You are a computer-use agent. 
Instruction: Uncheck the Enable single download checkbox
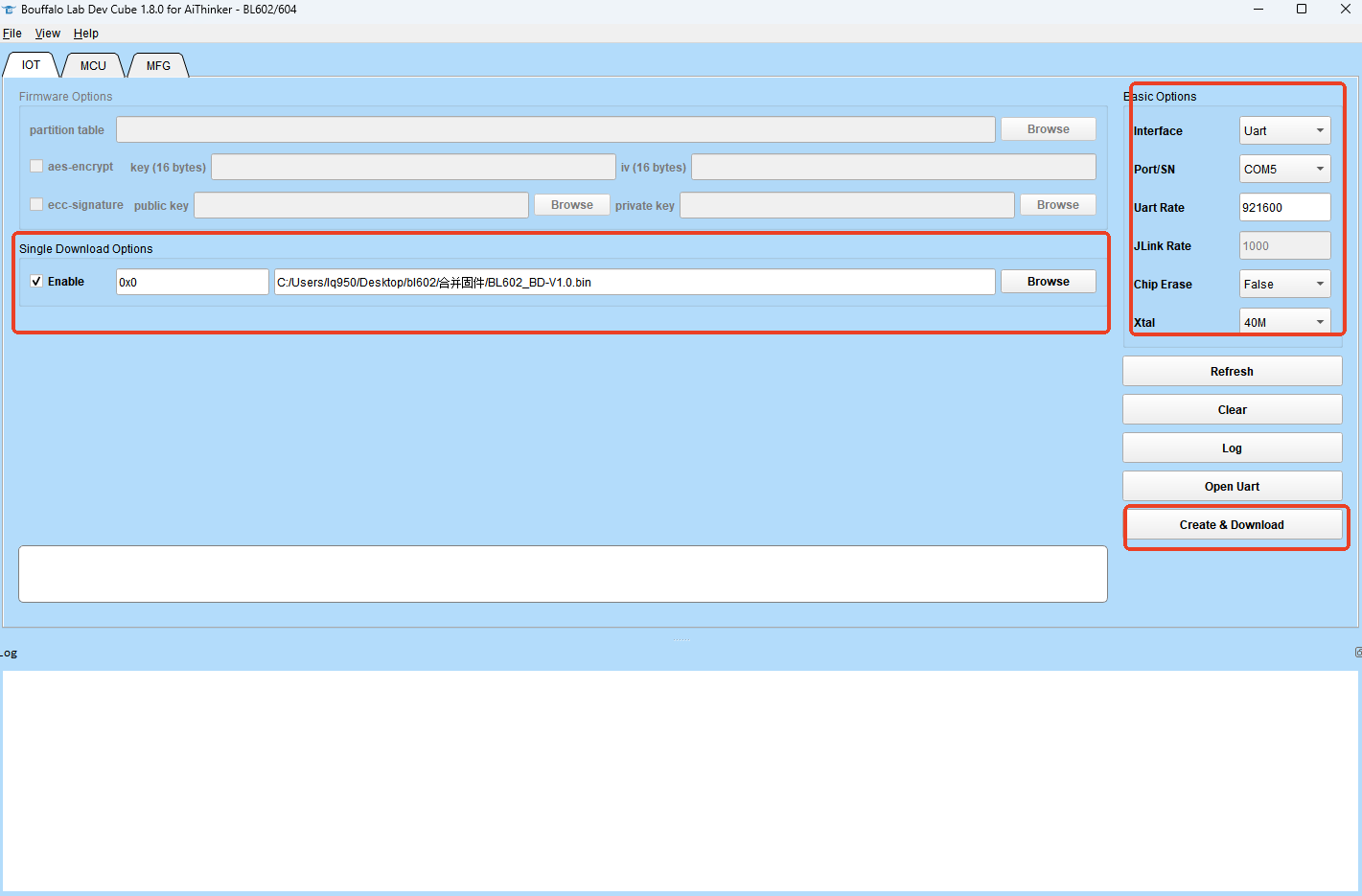pos(36,282)
